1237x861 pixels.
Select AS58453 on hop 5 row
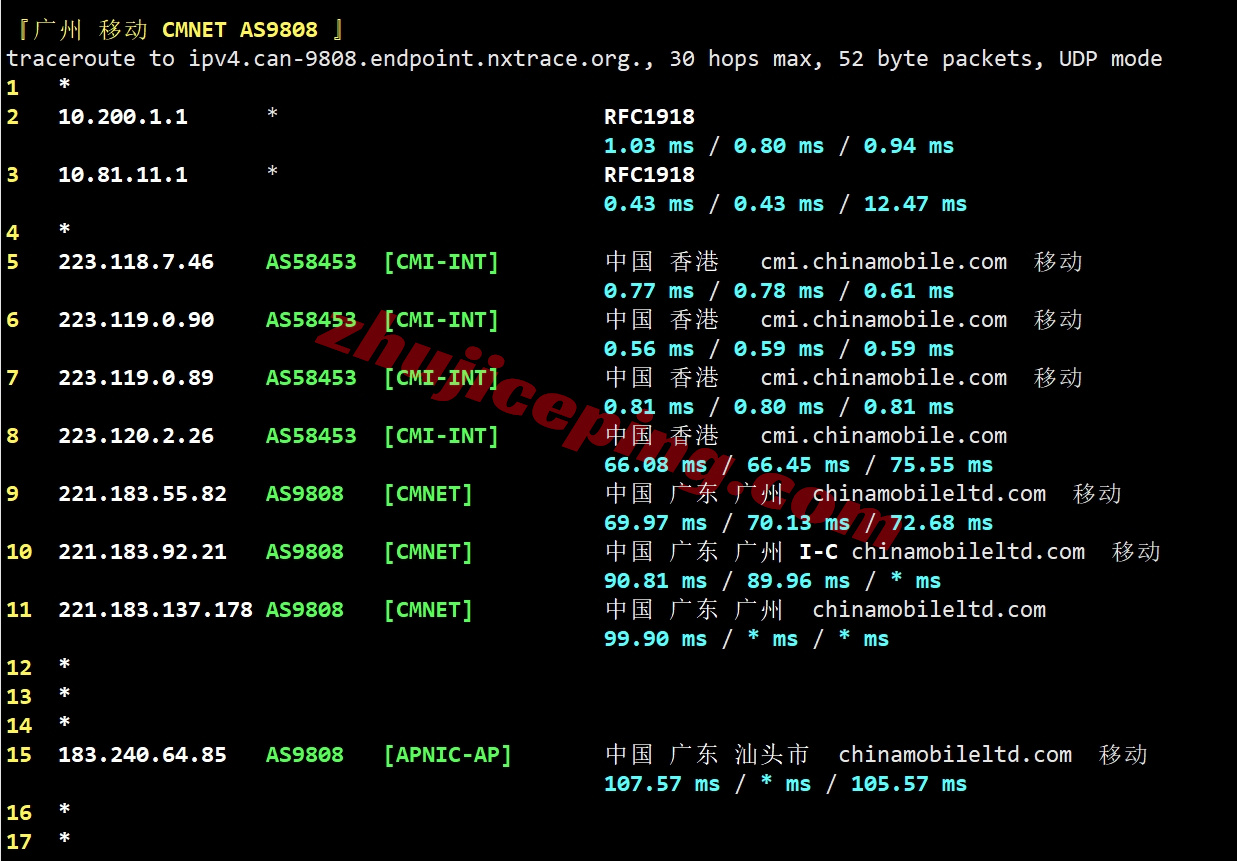(x=311, y=262)
